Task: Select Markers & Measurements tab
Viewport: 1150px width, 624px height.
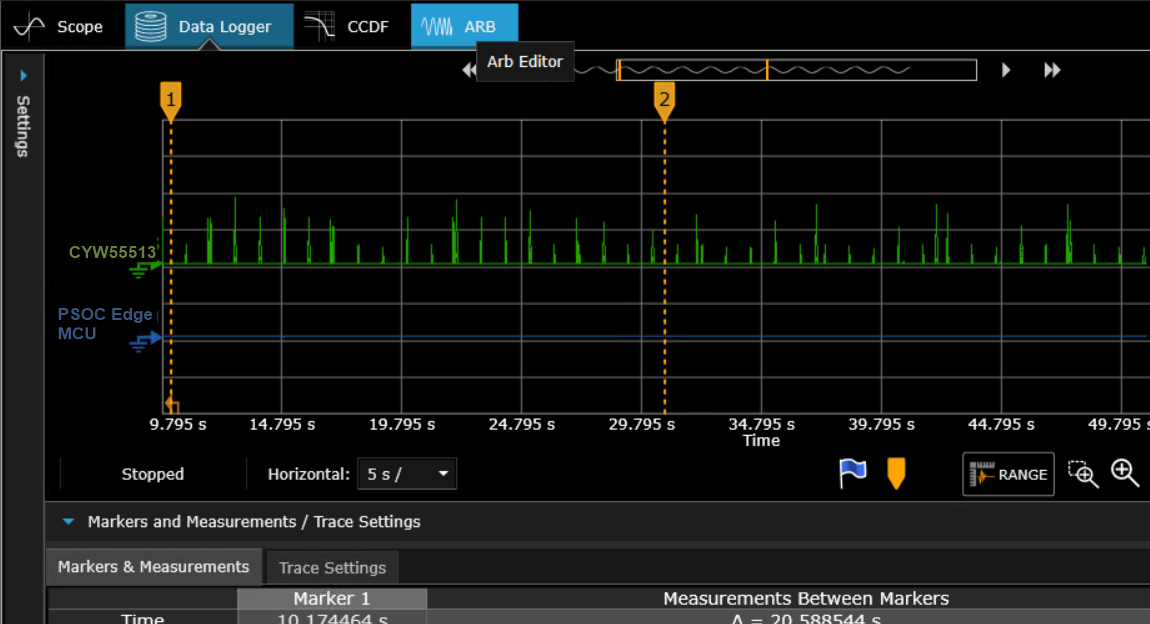Action: point(153,567)
